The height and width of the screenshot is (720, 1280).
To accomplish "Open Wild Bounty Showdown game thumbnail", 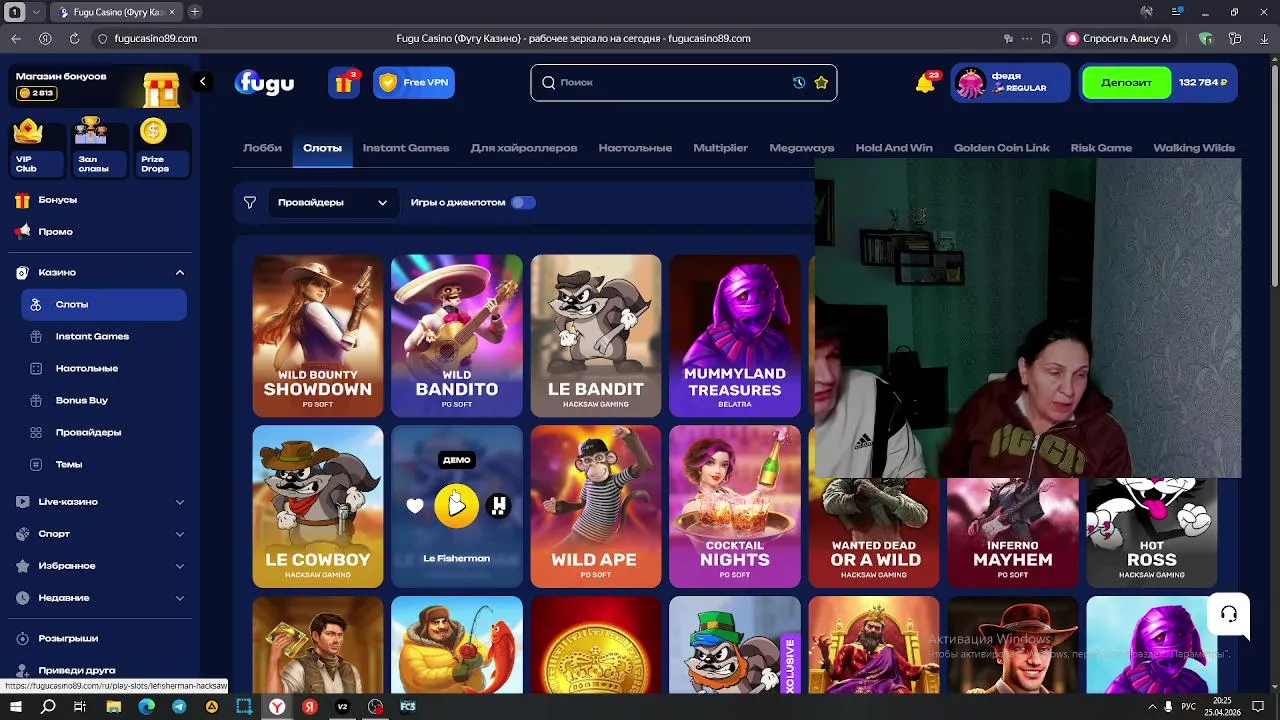I will (318, 336).
